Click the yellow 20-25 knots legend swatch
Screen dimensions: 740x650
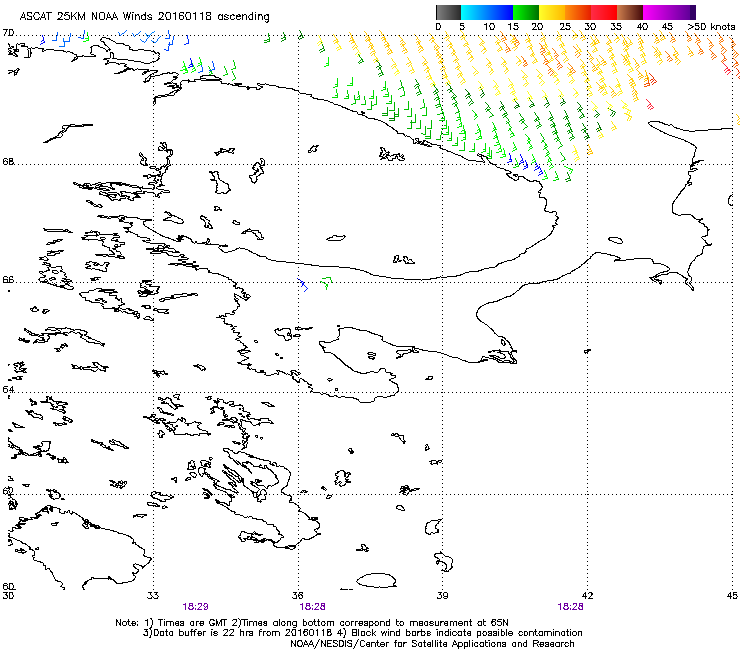(x=552, y=12)
